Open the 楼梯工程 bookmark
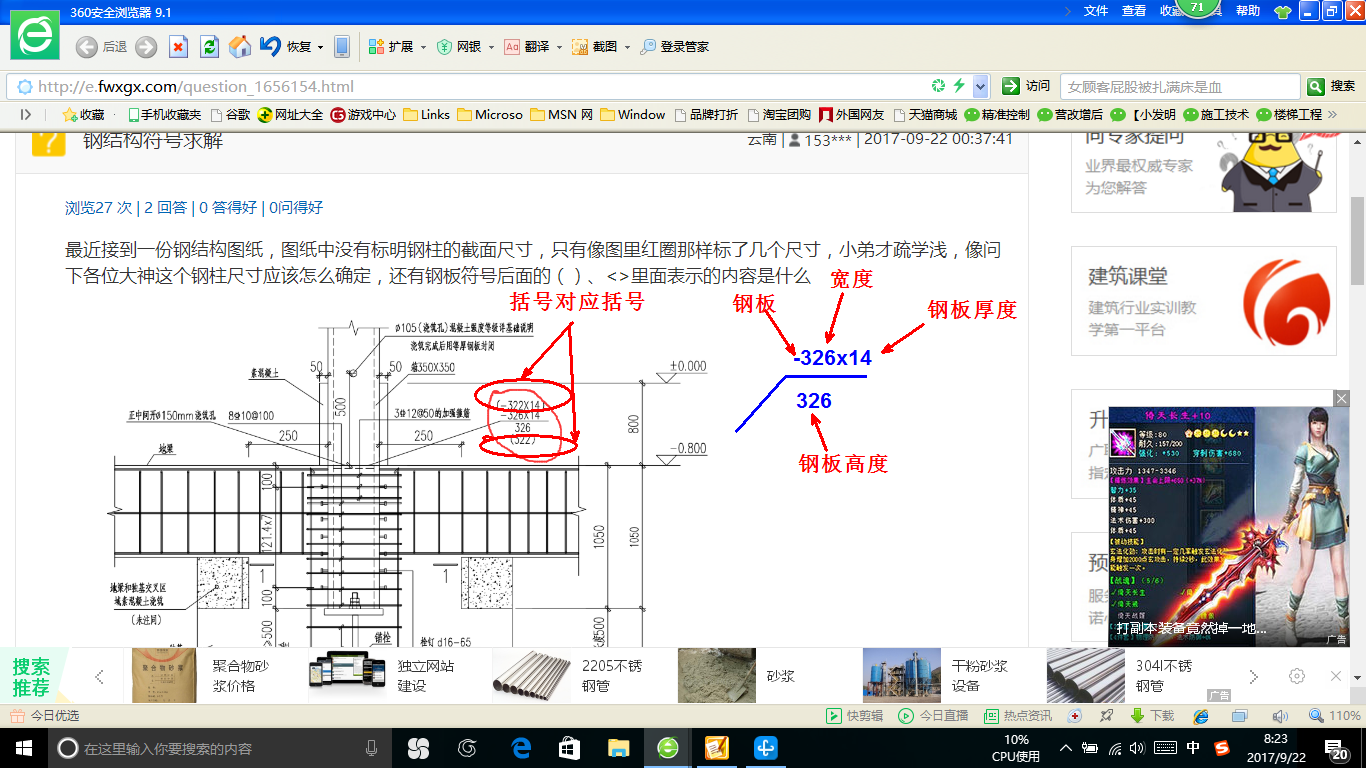 1289,115
